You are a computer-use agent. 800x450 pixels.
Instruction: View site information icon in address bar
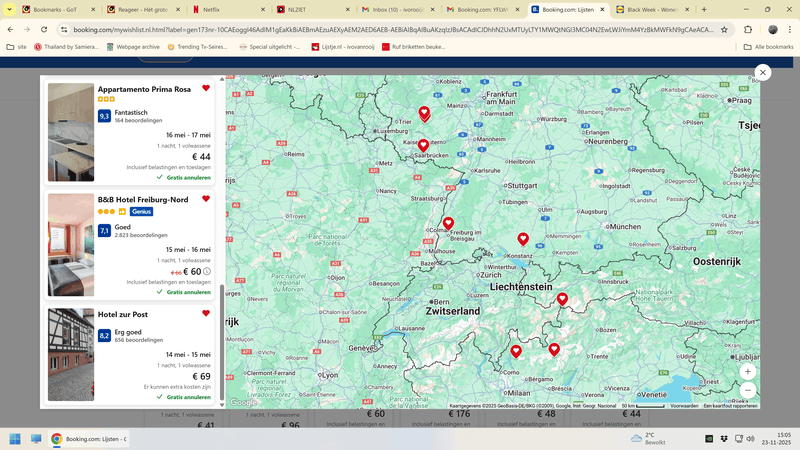[64, 30]
